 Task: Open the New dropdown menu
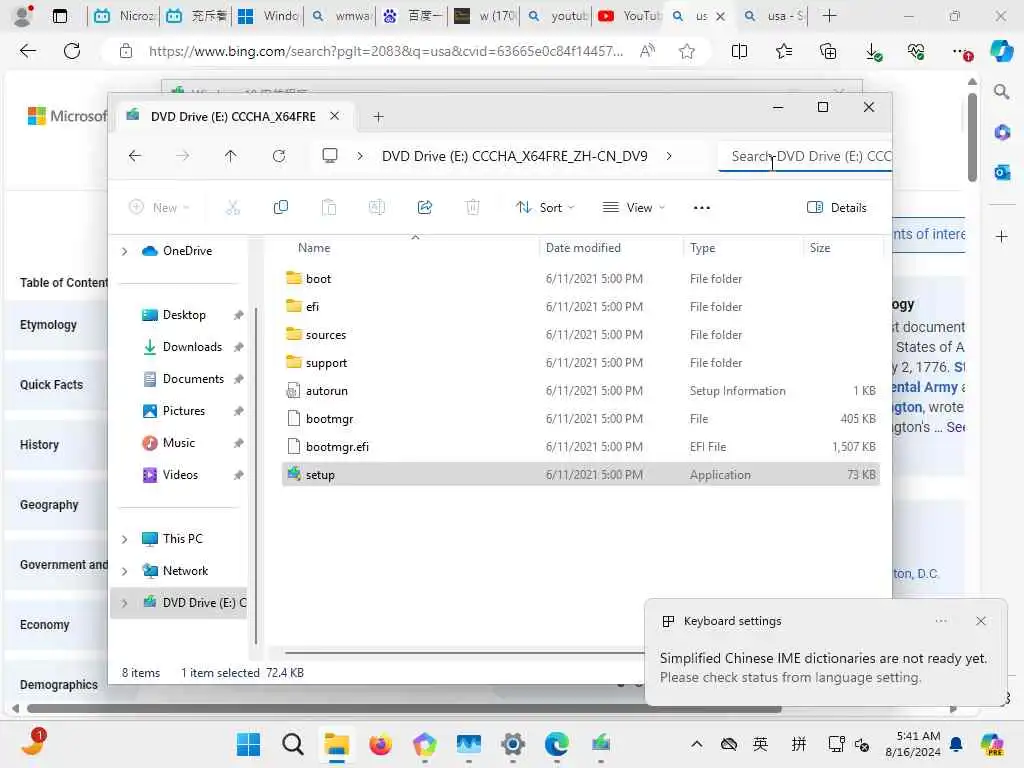coord(158,208)
